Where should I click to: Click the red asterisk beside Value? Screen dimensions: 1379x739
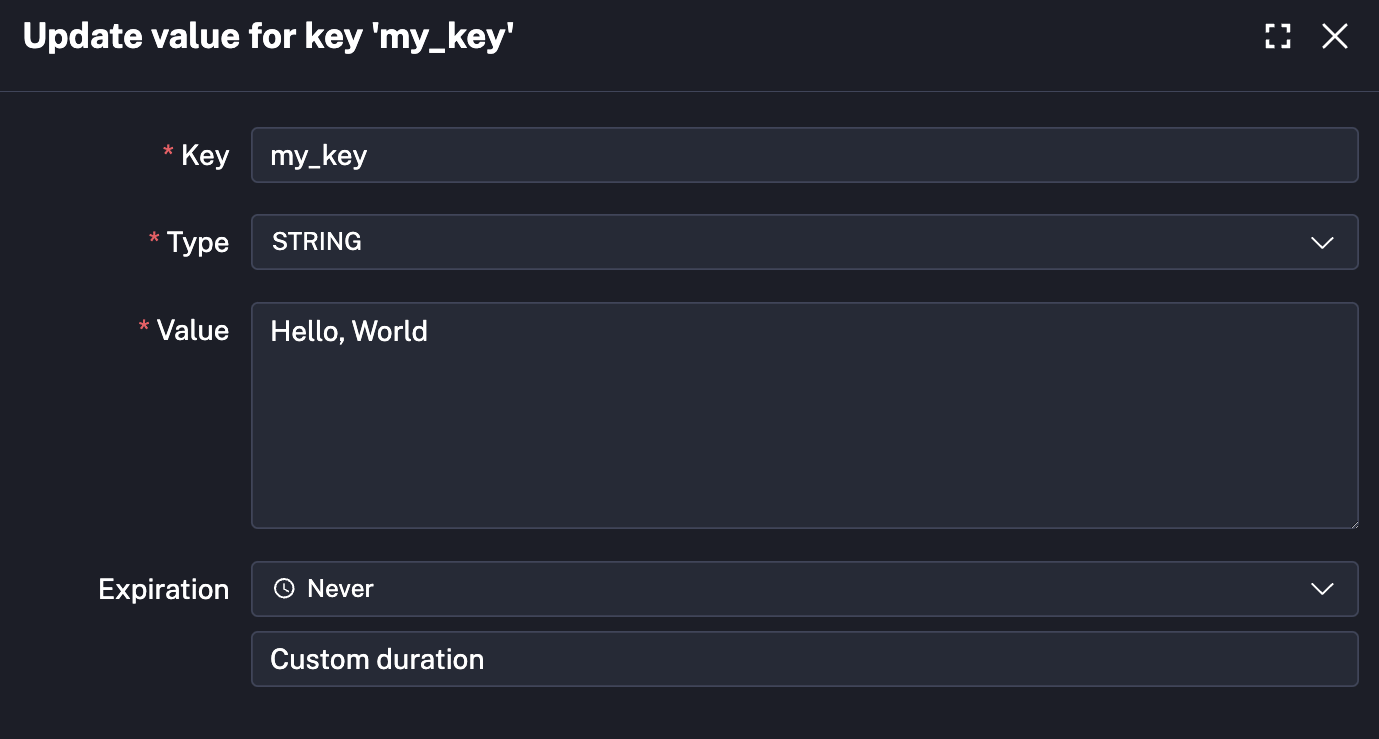pos(144,328)
